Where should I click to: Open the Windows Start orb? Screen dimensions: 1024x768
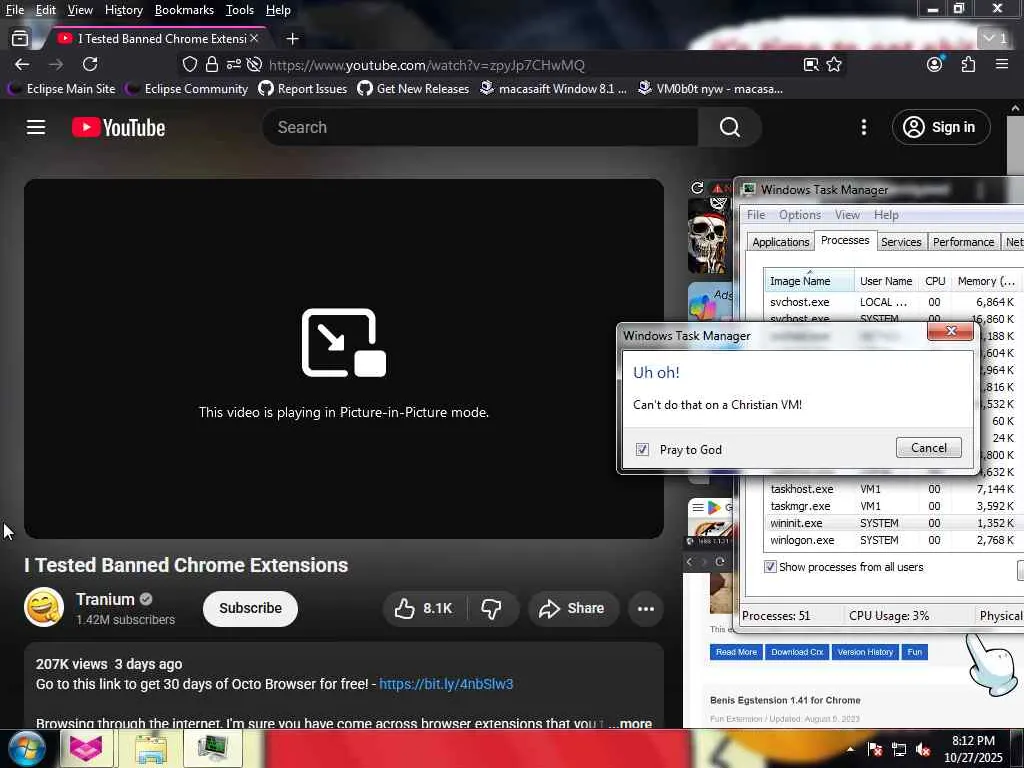[x=27, y=749]
